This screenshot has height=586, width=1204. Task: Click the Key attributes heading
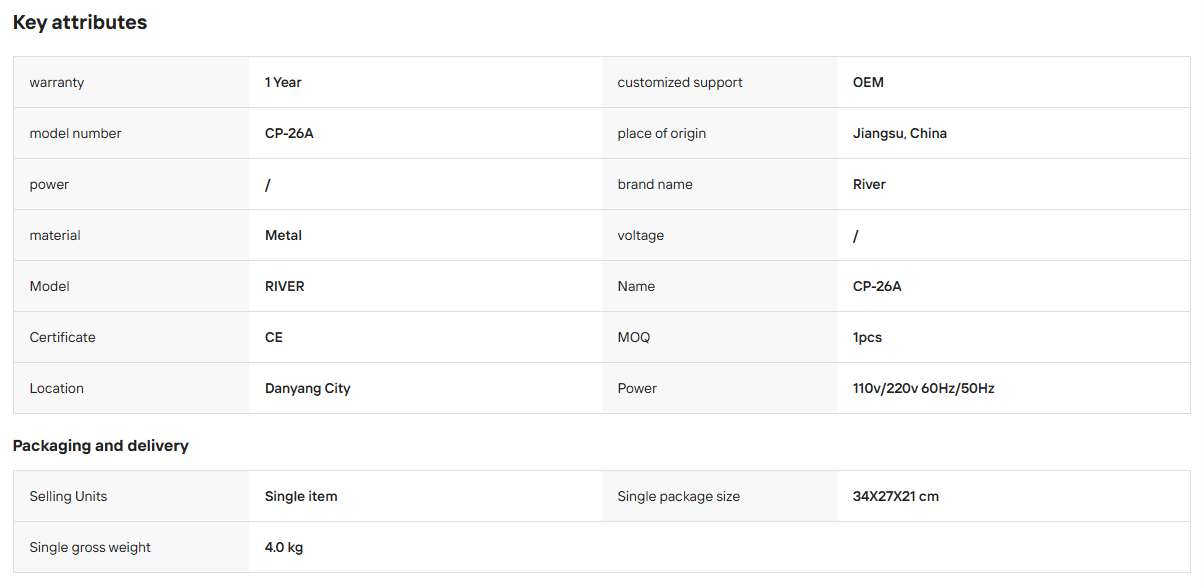(80, 22)
